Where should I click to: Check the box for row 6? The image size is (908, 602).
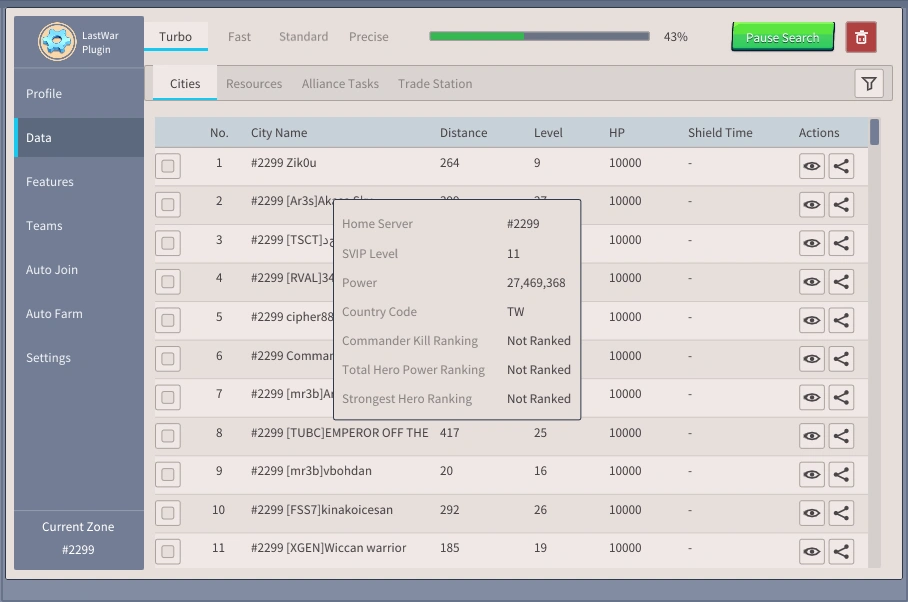pyautogui.click(x=168, y=359)
